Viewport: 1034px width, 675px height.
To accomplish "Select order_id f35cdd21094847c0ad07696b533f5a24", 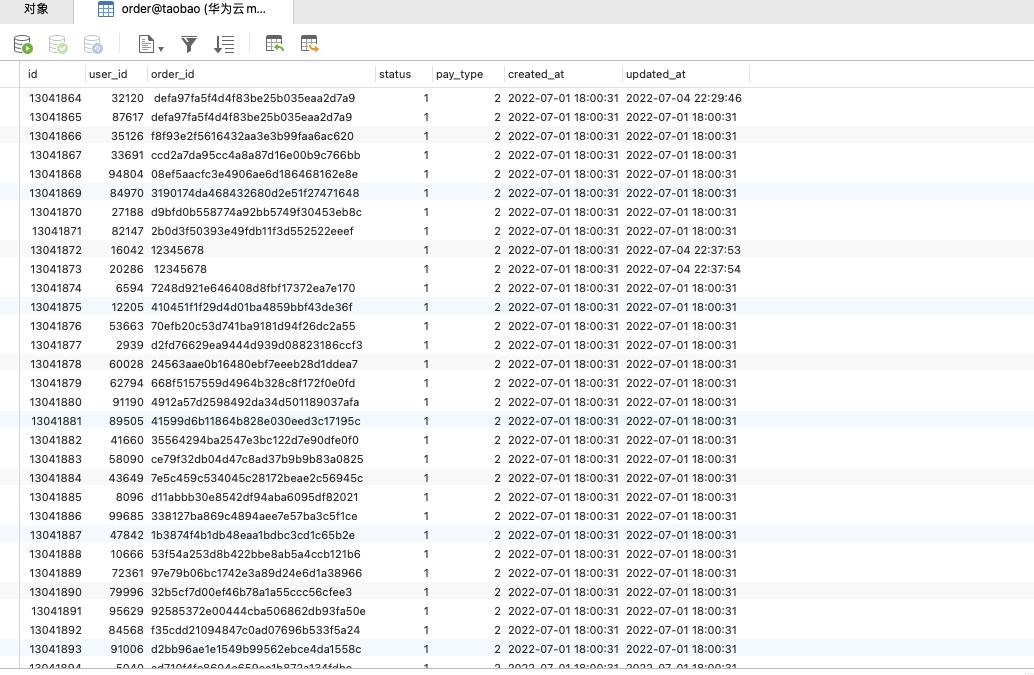I will point(256,630).
